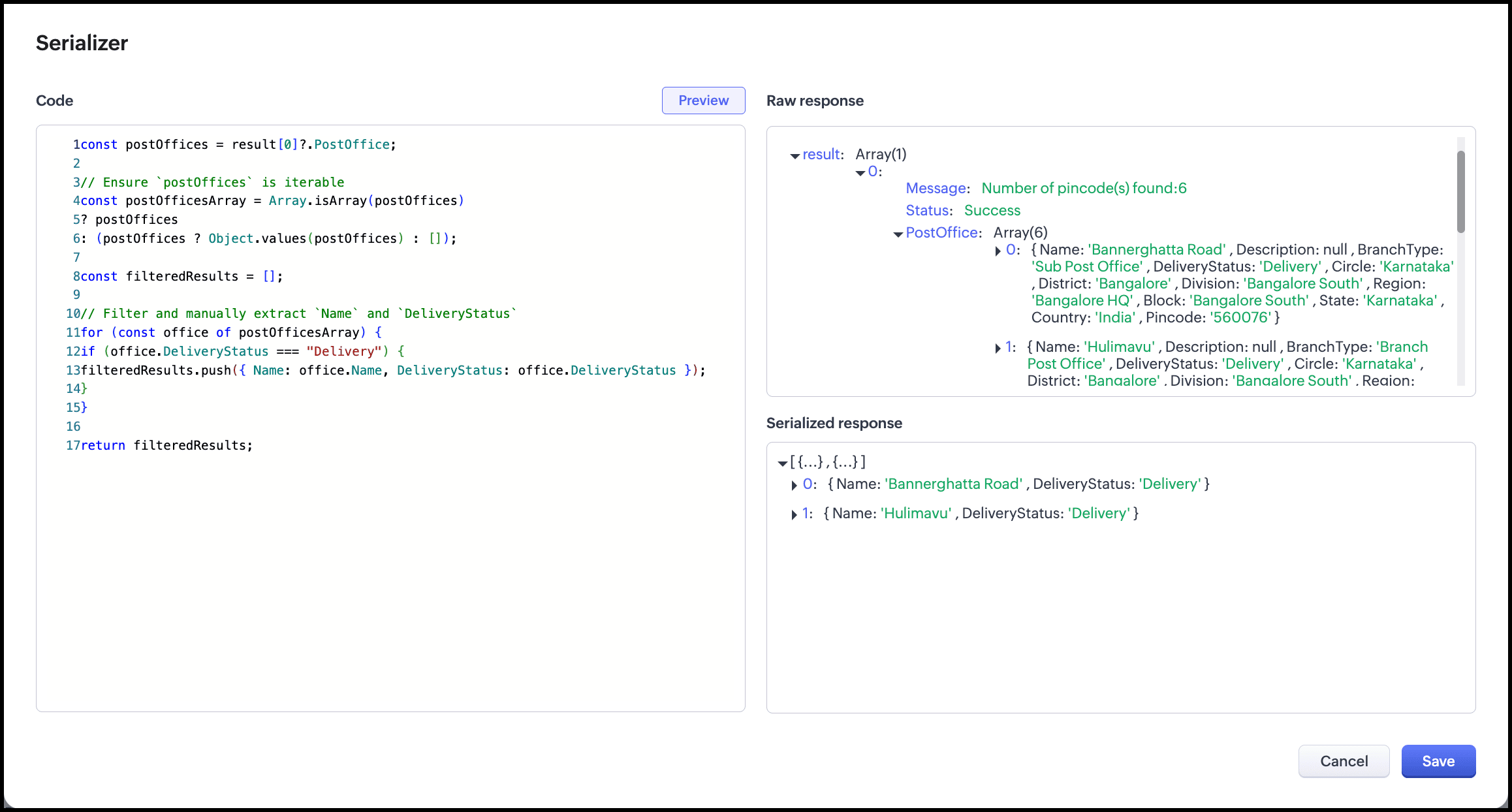Click the Cancel button
Screen dimensions: 1512x812
tap(1344, 761)
